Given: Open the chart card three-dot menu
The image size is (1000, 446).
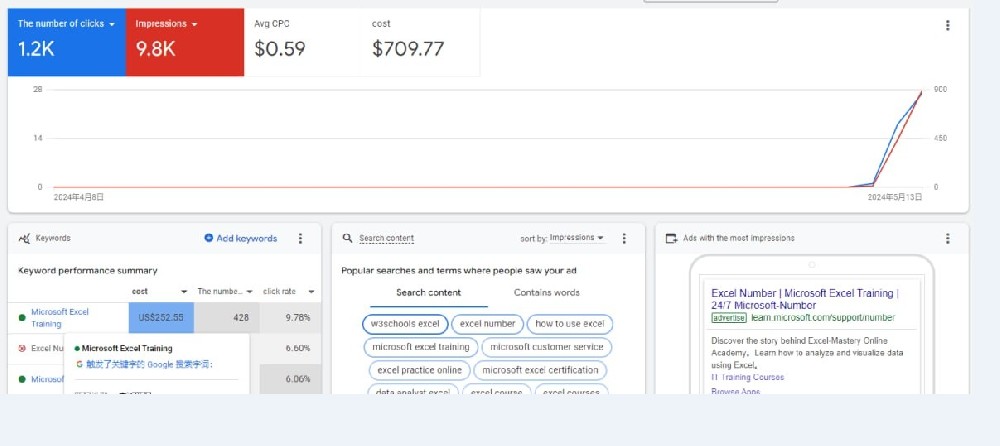Looking at the screenshot, I should click(x=947, y=26).
